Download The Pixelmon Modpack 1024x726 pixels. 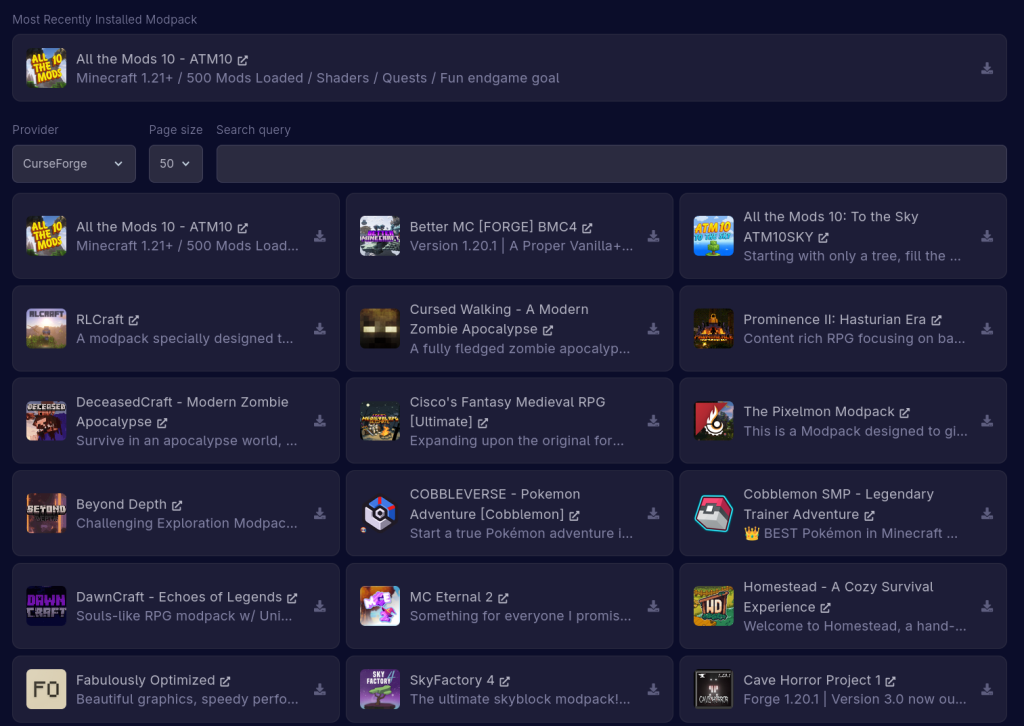click(986, 421)
